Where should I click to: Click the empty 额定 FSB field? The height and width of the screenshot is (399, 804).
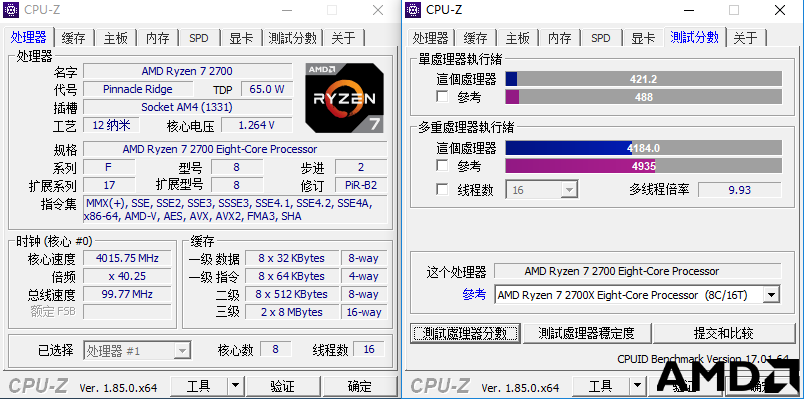[127, 312]
